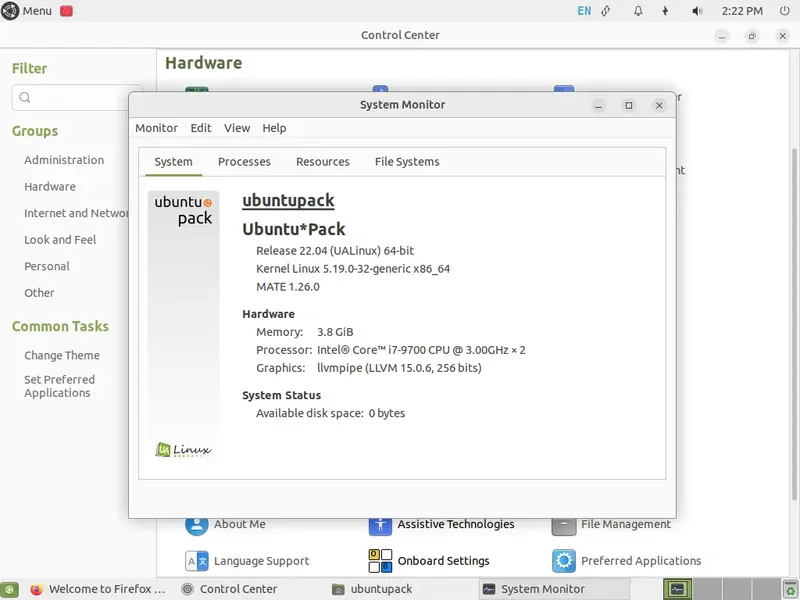Switch to the Processes tab
Viewport: 800px width, 600px height.
[x=244, y=162]
